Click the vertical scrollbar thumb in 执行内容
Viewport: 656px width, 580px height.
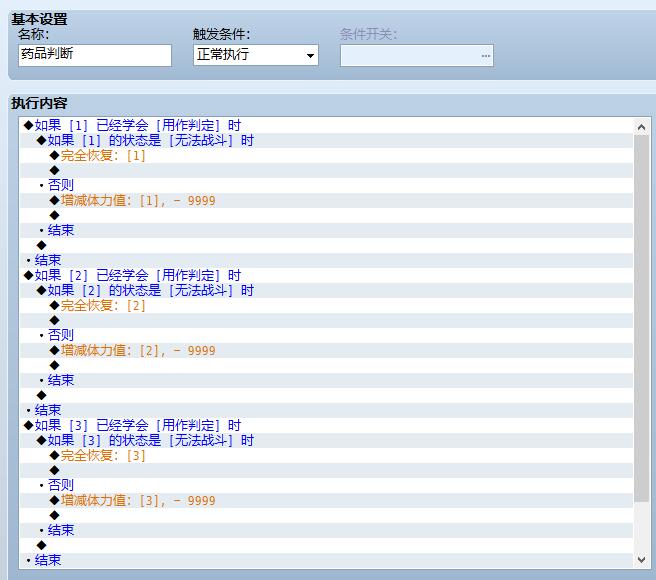tap(641, 318)
